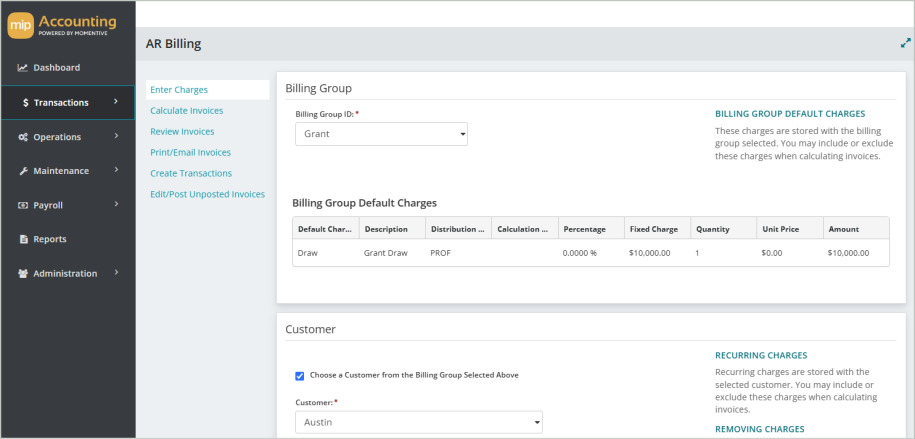Open the Billing Group ID dropdown

tap(381, 134)
